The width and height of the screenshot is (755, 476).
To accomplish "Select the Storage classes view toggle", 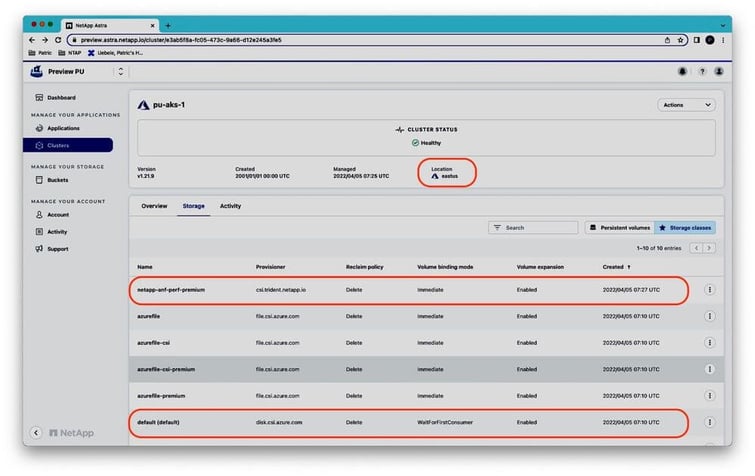I will [x=685, y=228].
